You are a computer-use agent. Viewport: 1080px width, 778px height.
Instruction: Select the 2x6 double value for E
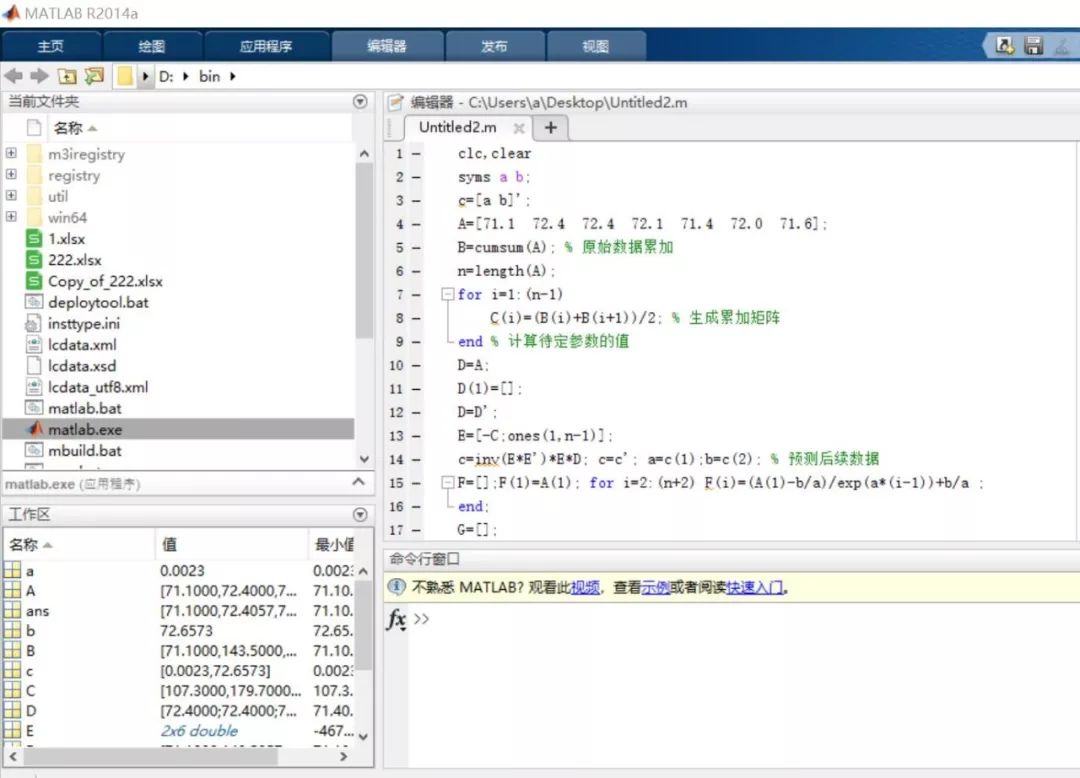[199, 730]
